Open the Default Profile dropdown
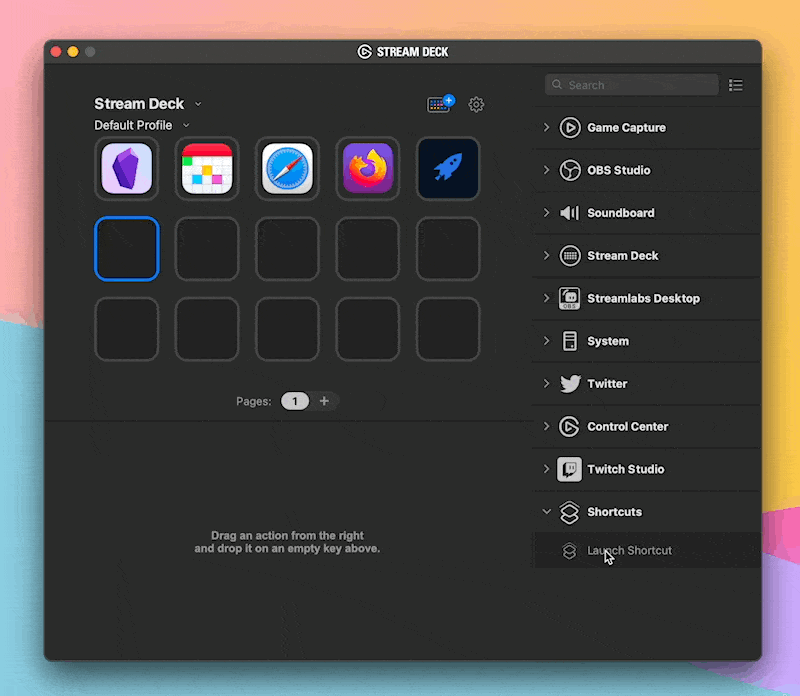This screenshot has width=800, height=696. pyautogui.click(x=186, y=126)
